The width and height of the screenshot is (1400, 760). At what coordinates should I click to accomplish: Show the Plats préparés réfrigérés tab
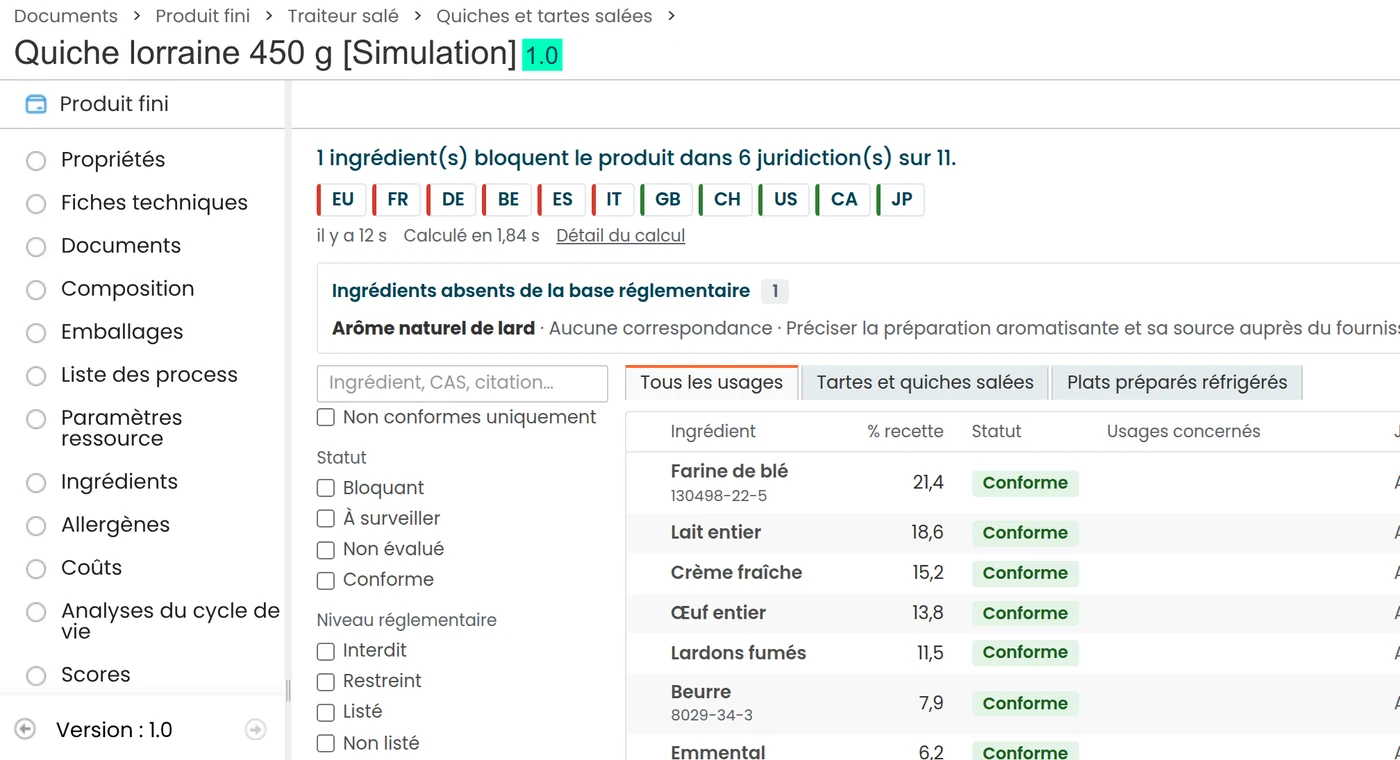pos(1177,382)
